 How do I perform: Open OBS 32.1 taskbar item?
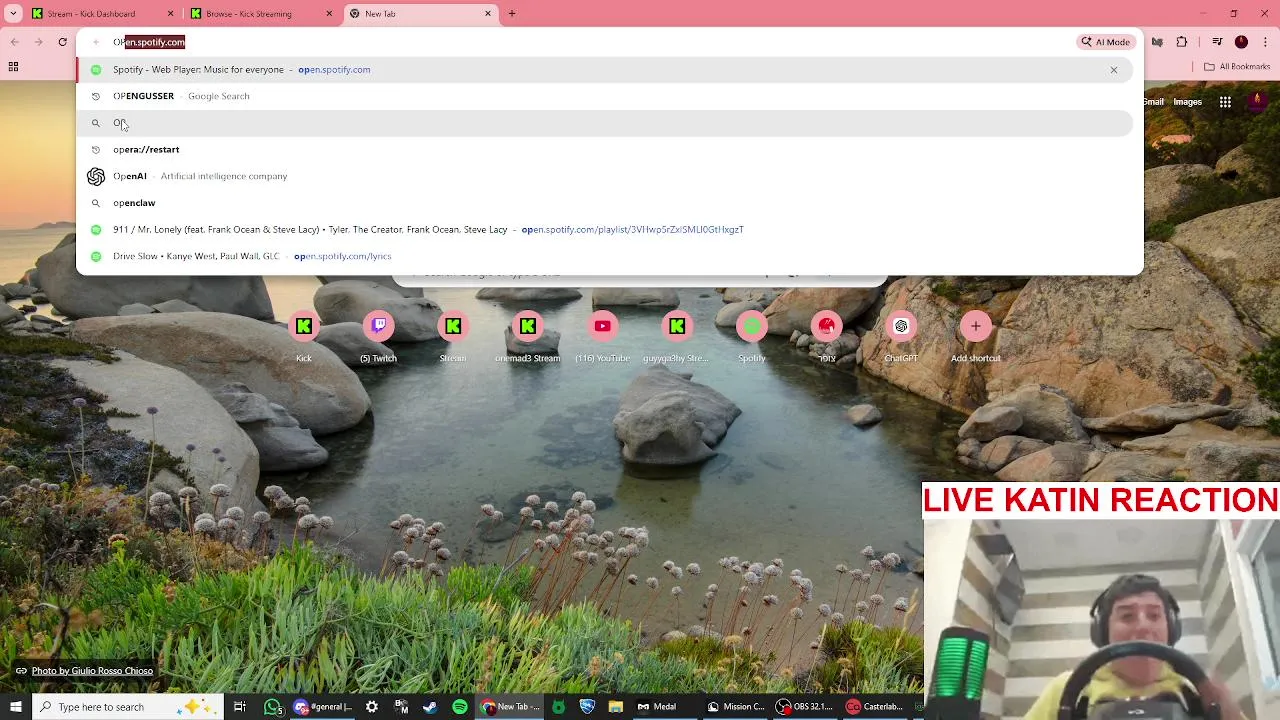[x=806, y=707]
